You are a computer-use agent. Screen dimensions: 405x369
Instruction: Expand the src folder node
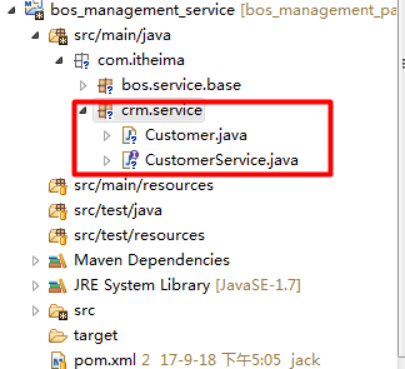tap(35, 311)
